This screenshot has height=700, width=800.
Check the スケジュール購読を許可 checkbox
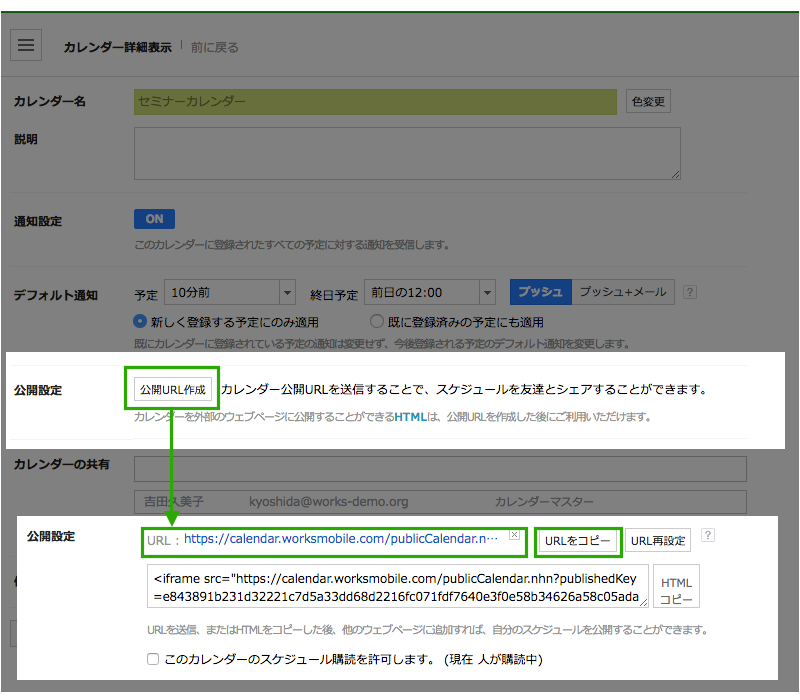(153, 660)
